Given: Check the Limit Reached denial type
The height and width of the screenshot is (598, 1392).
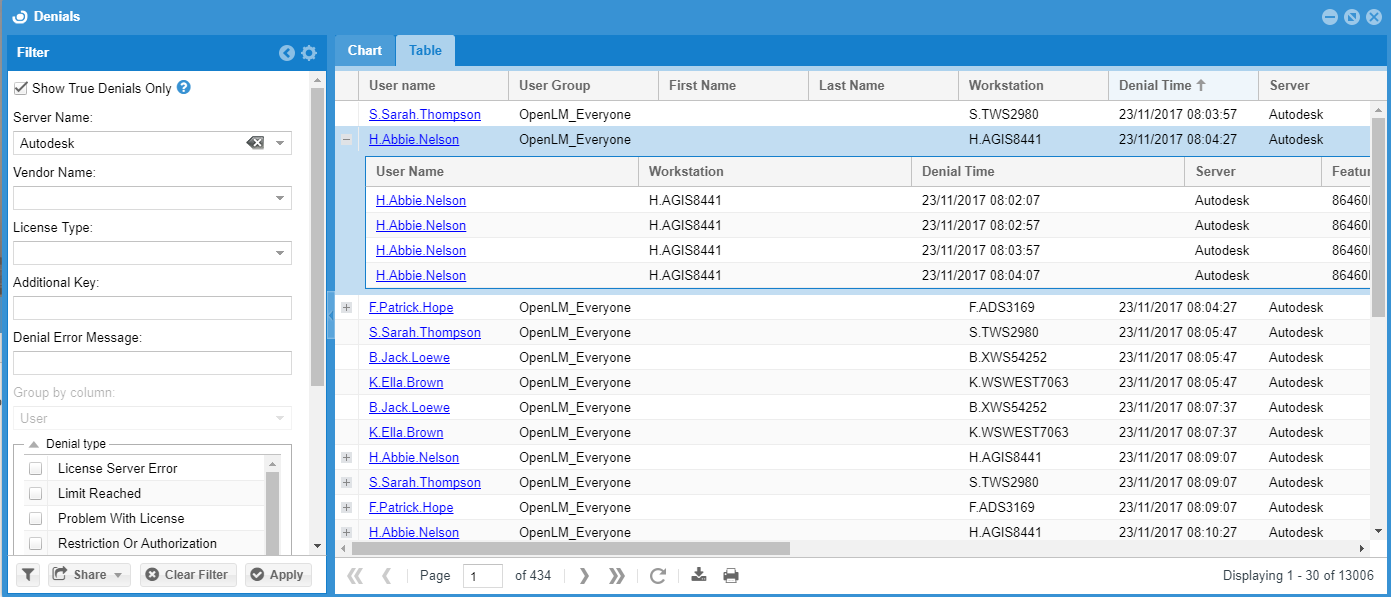Looking at the screenshot, I should [x=36, y=493].
